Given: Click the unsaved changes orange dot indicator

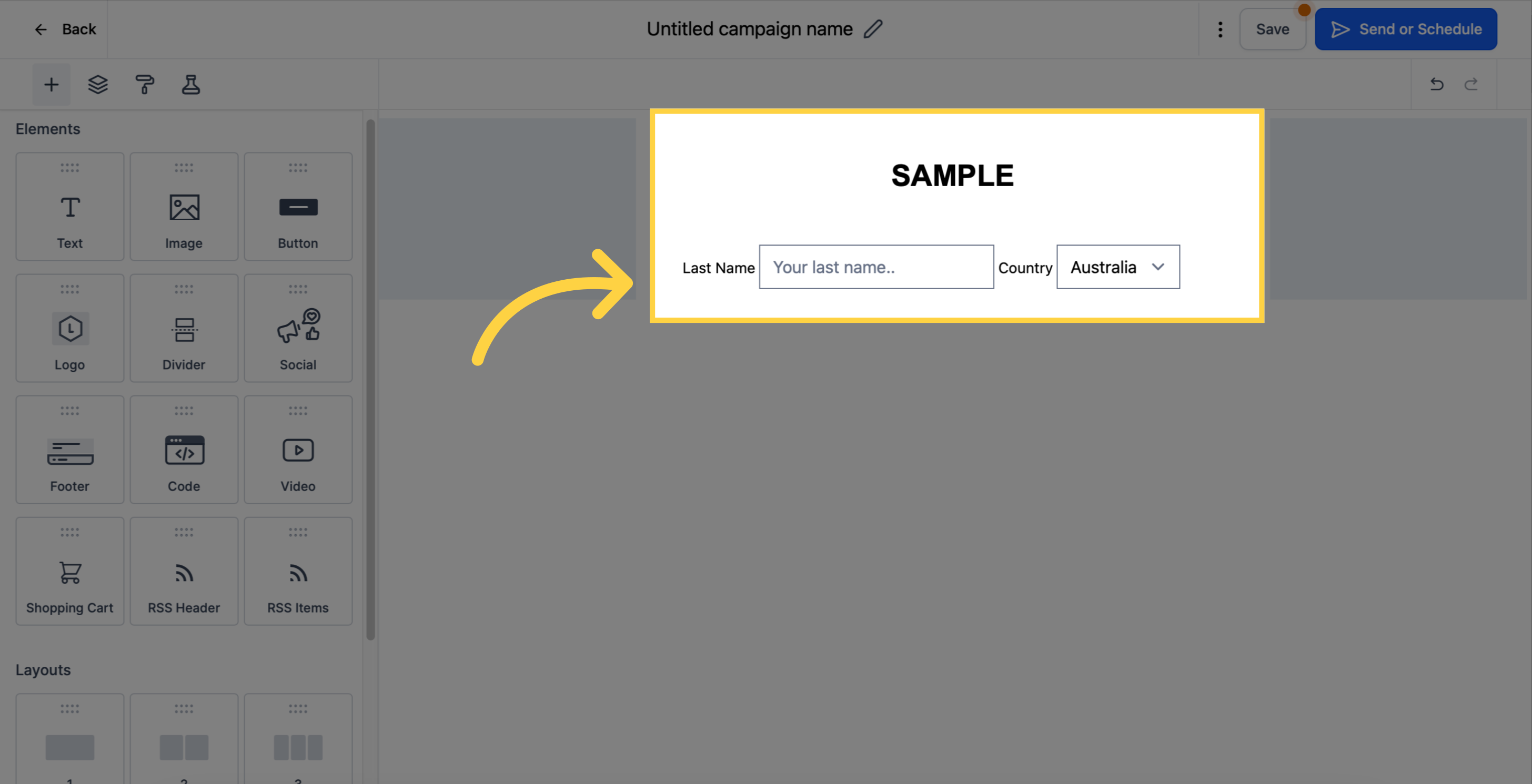Looking at the screenshot, I should point(1304,10).
